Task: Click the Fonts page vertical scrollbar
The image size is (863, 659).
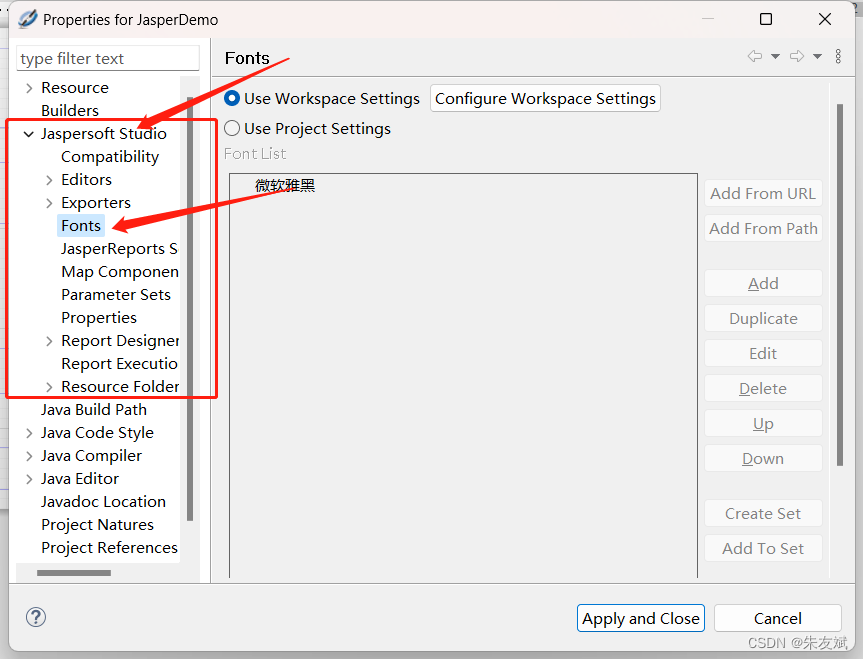Action: (x=840, y=285)
